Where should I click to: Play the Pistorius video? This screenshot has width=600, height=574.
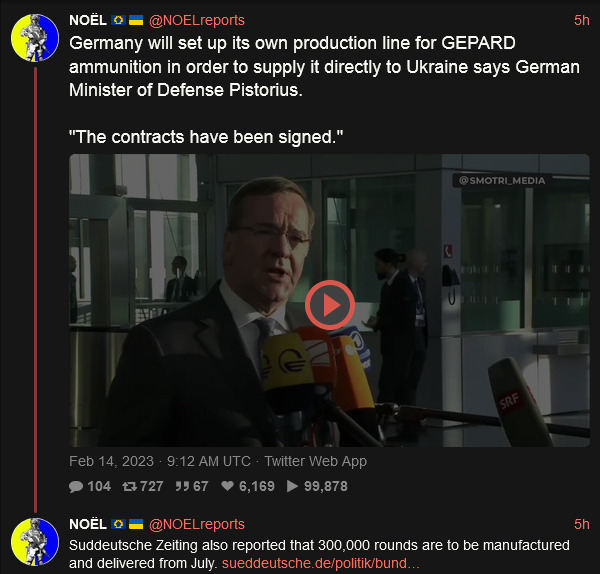coord(329,305)
